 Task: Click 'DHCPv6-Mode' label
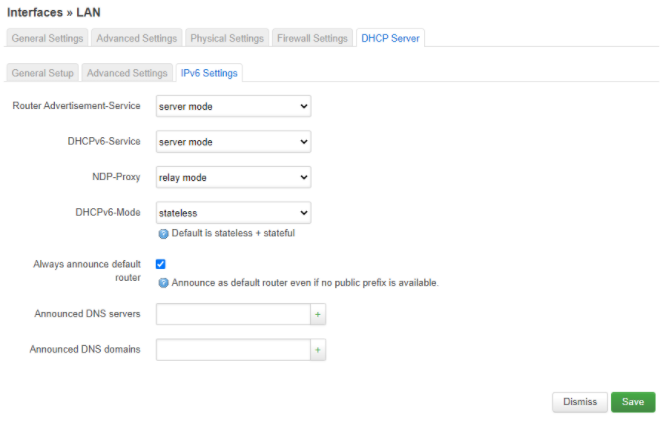[x=108, y=212]
